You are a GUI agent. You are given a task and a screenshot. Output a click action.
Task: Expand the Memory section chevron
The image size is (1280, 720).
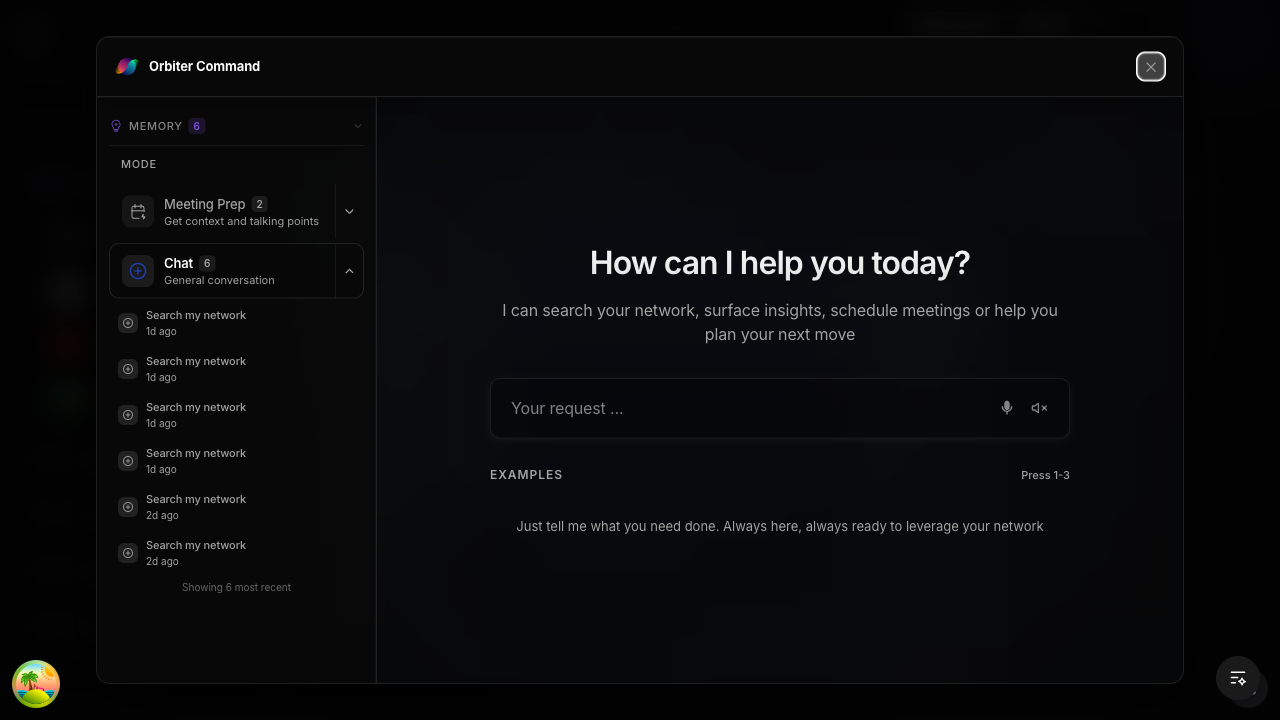click(358, 126)
